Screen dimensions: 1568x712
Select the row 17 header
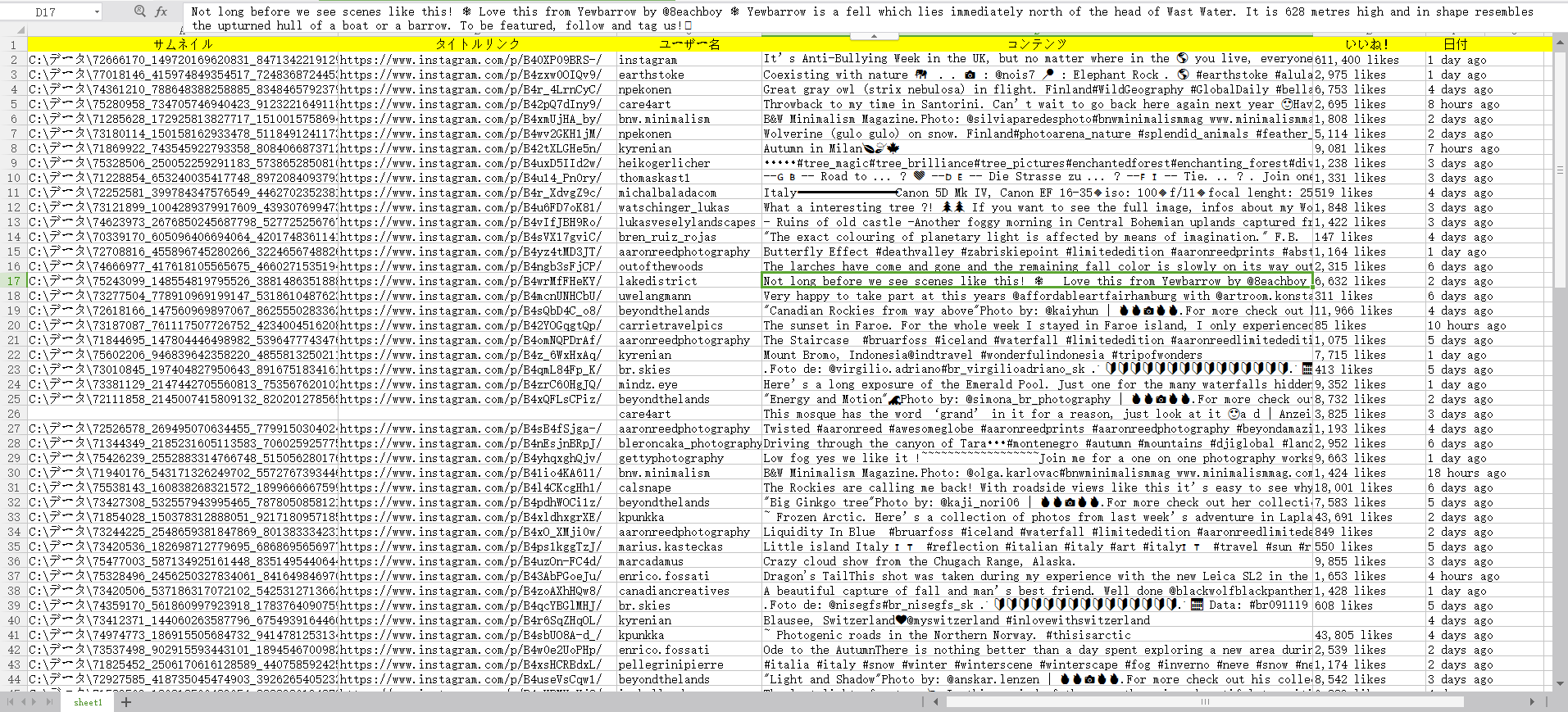[x=13, y=281]
